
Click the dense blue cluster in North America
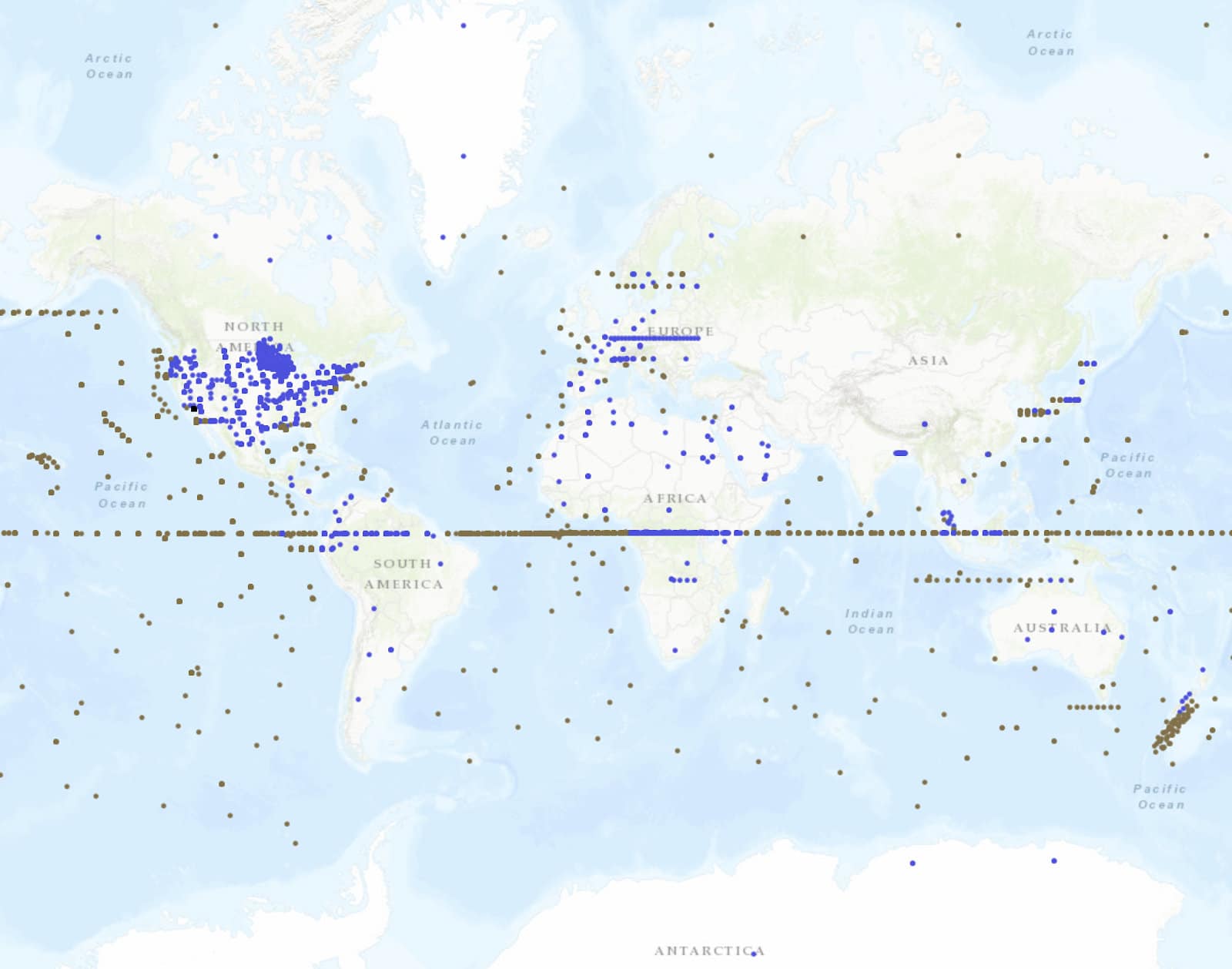[274, 359]
